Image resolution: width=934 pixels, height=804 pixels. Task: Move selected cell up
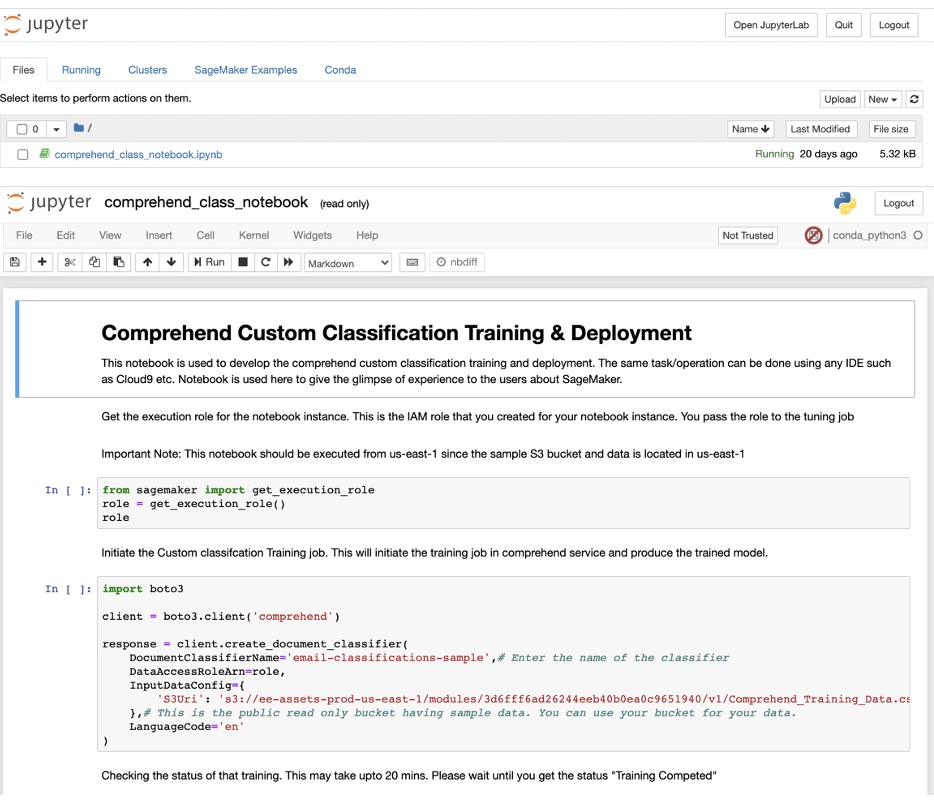pos(147,262)
